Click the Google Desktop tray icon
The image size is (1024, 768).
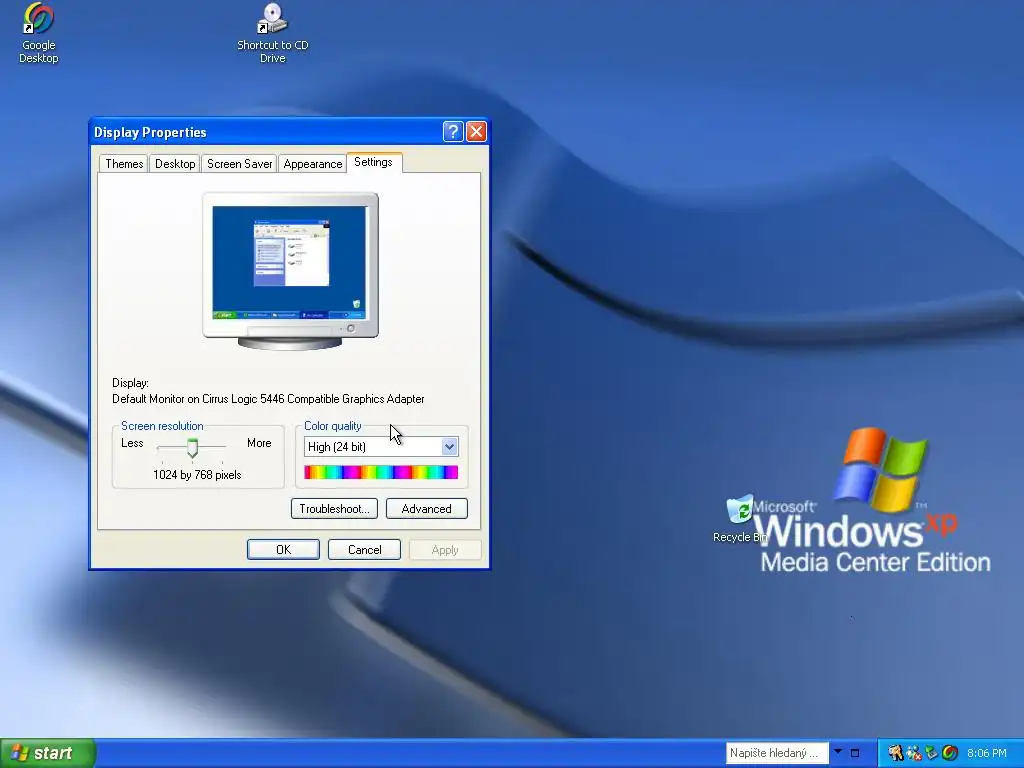[x=950, y=753]
